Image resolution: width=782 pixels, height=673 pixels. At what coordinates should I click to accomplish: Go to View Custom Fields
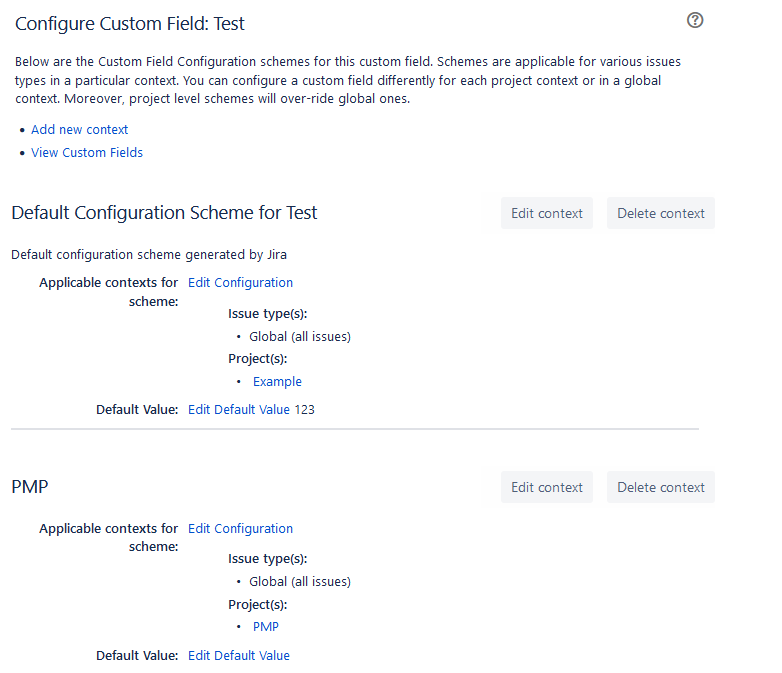click(87, 153)
